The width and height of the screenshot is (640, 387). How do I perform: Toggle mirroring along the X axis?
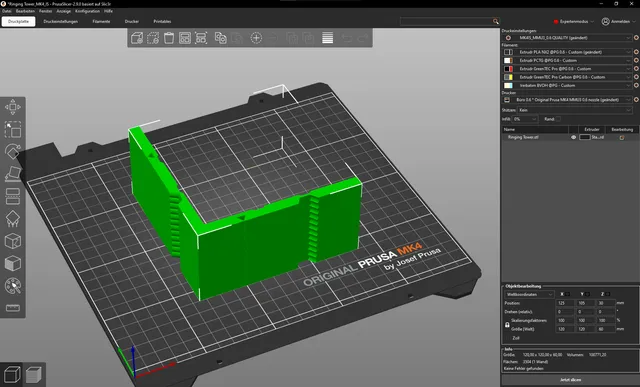567,294
